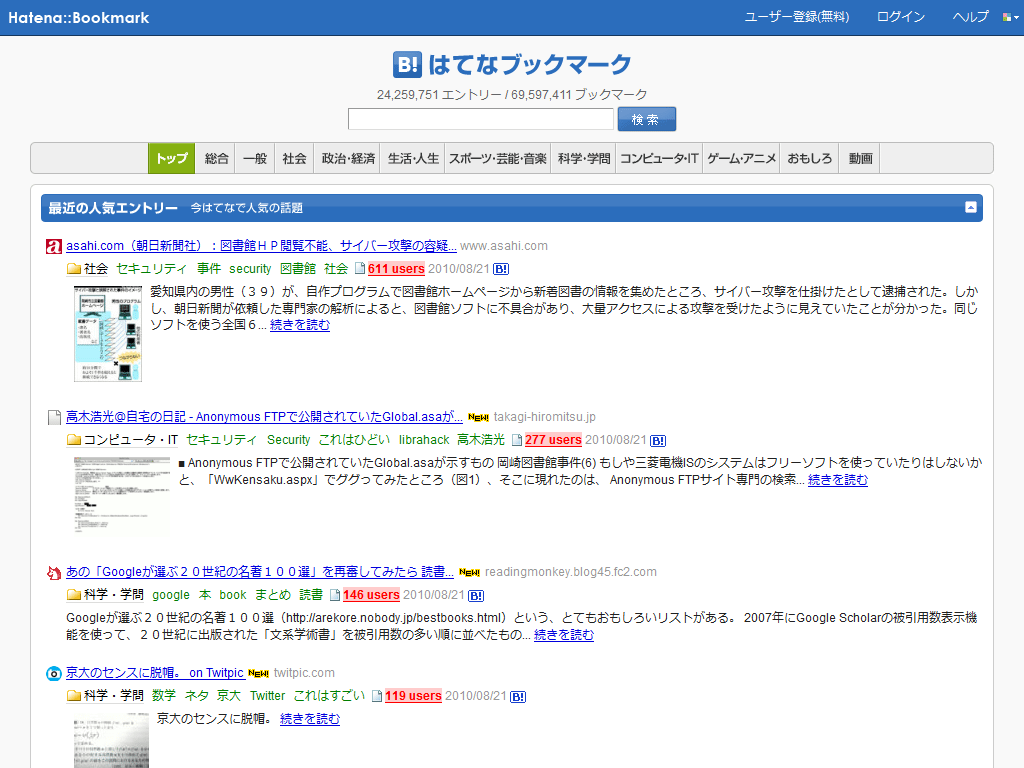Click the B! bookmark icon beside 611 users

[502, 269]
